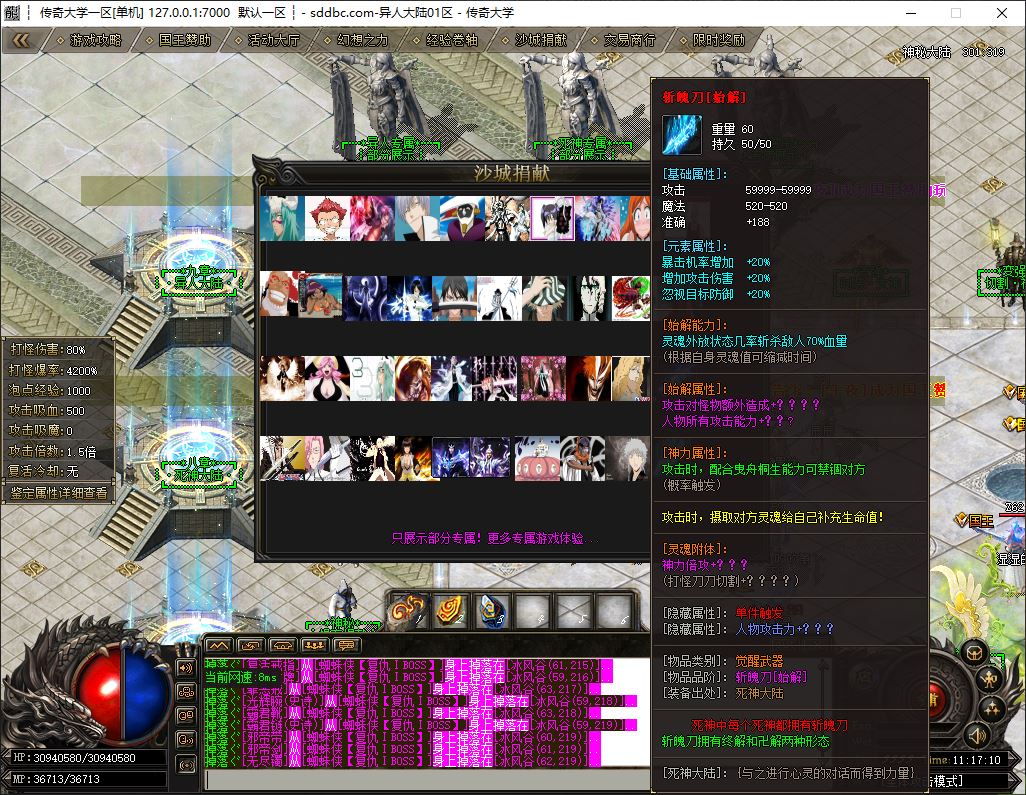1026x795 pixels.
Task: Open the skills sparkle icon on round panel
Action: (993, 709)
